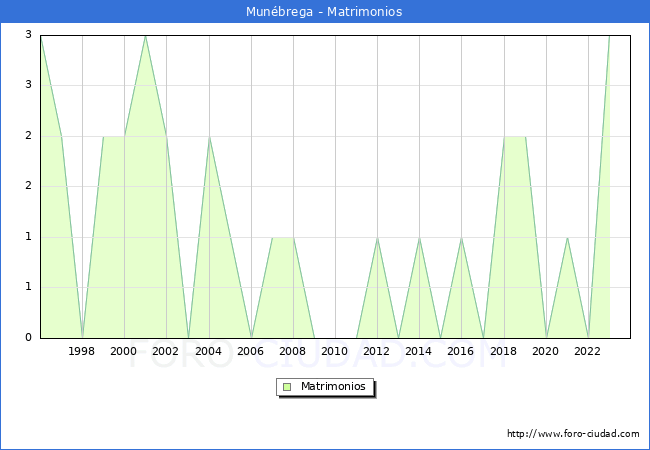
Task: Click the 2020 x-axis label
Action: pyautogui.click(x=546, y=351)
